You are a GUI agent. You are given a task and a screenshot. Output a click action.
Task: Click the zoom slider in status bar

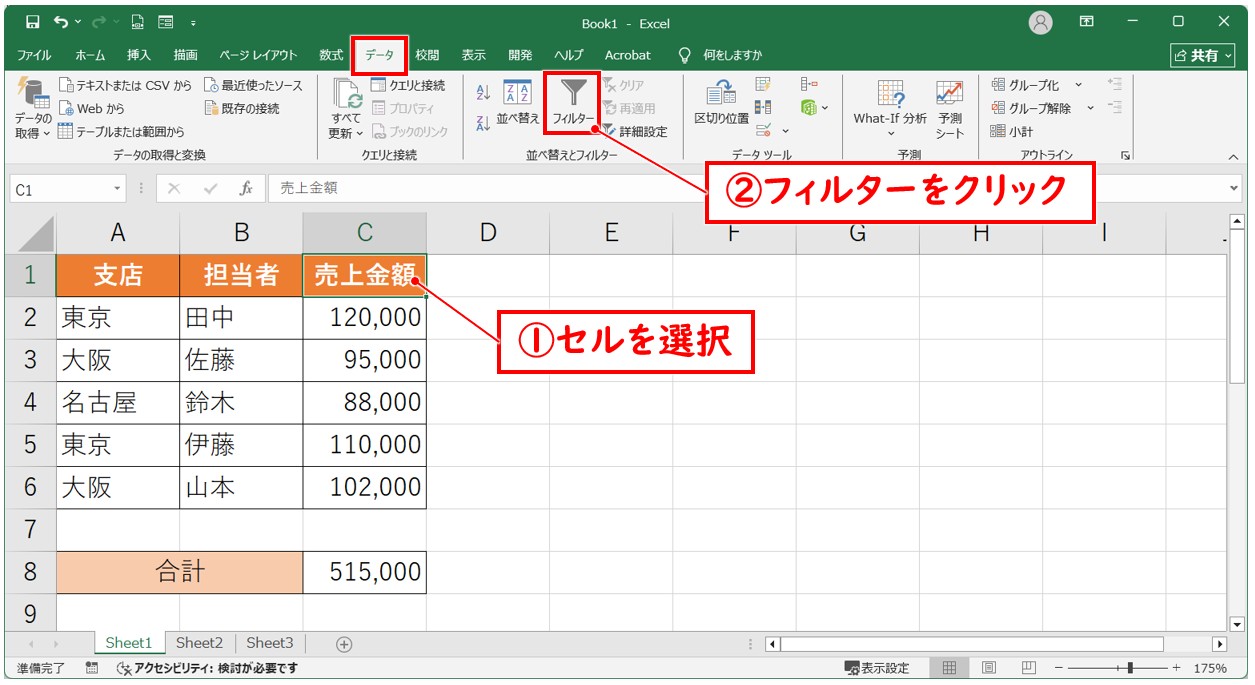pos(1130,668)
